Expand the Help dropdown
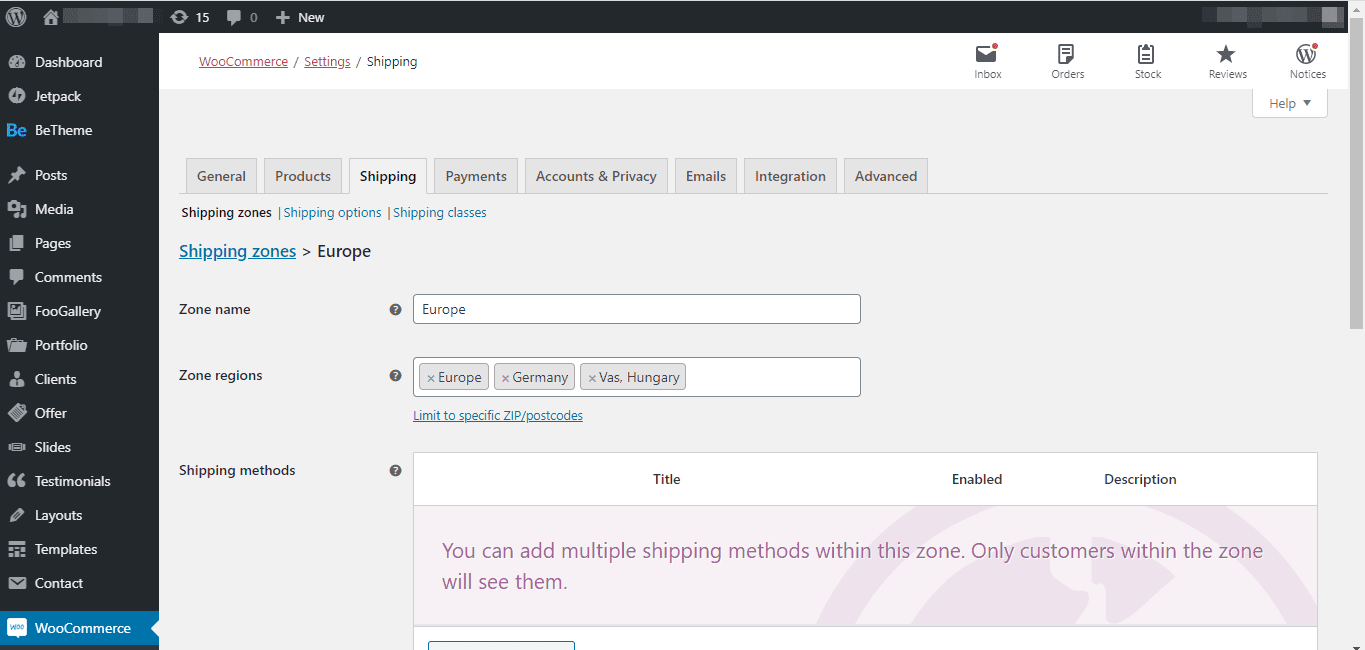 1290,103
